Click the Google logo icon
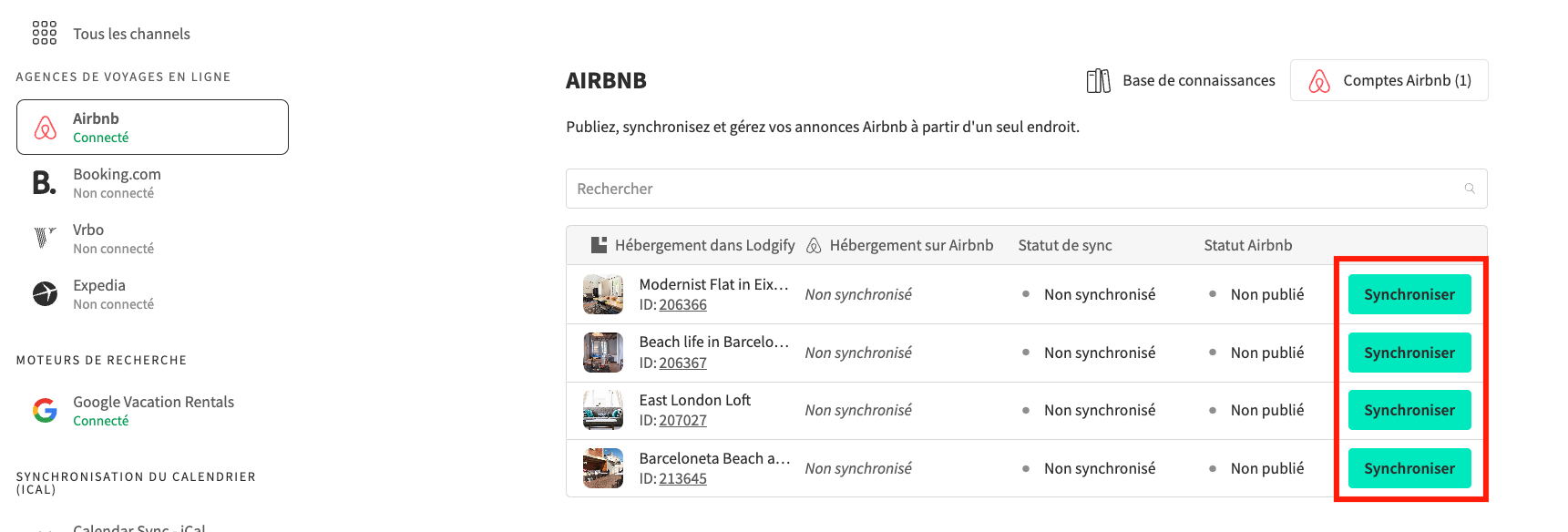Viewport: 1568px width, 532px height. coord(45,411)
